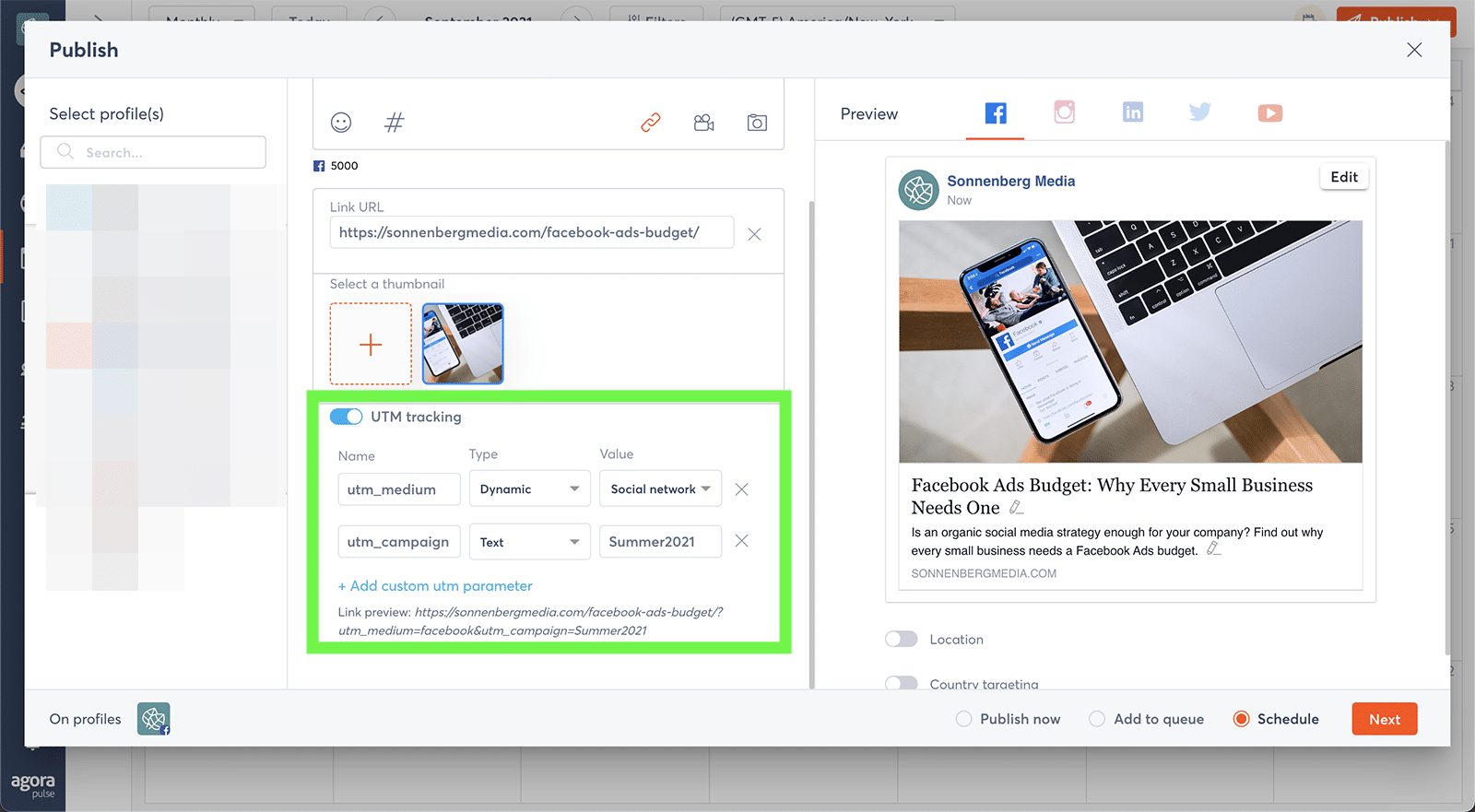
Task: Click the orange link icon
Action: click(651, 123)
